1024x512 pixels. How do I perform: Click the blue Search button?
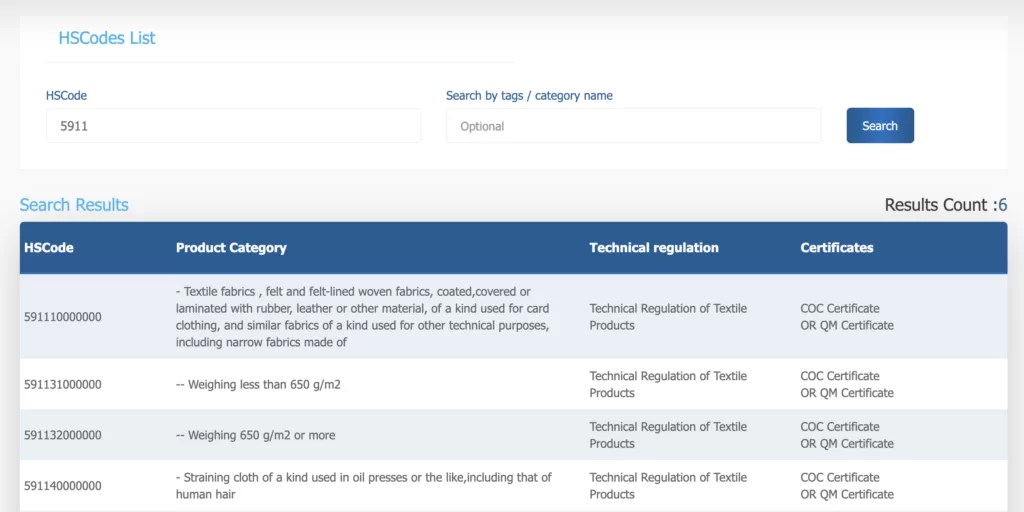click(880, 125)
